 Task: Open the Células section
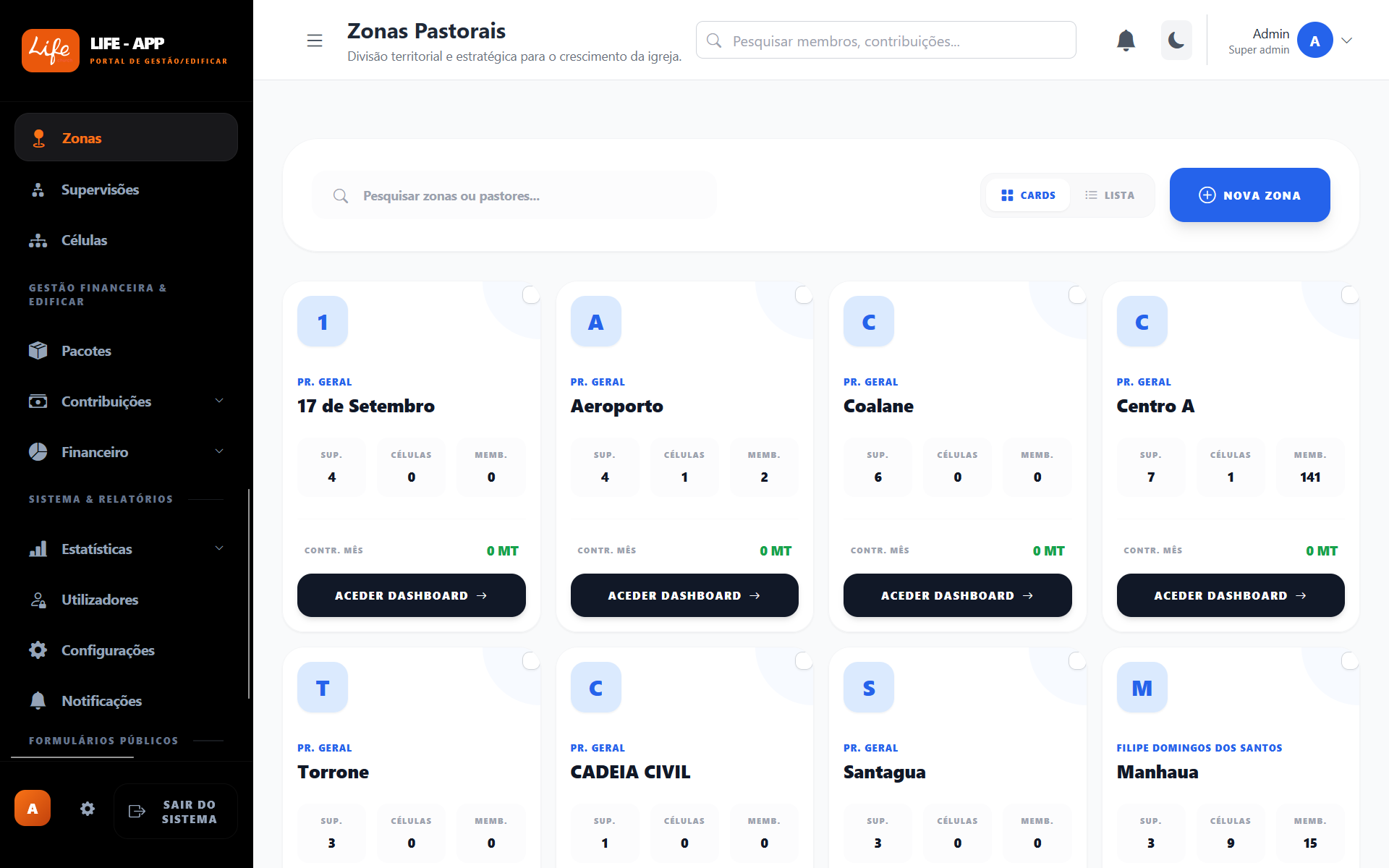(84, 239)
